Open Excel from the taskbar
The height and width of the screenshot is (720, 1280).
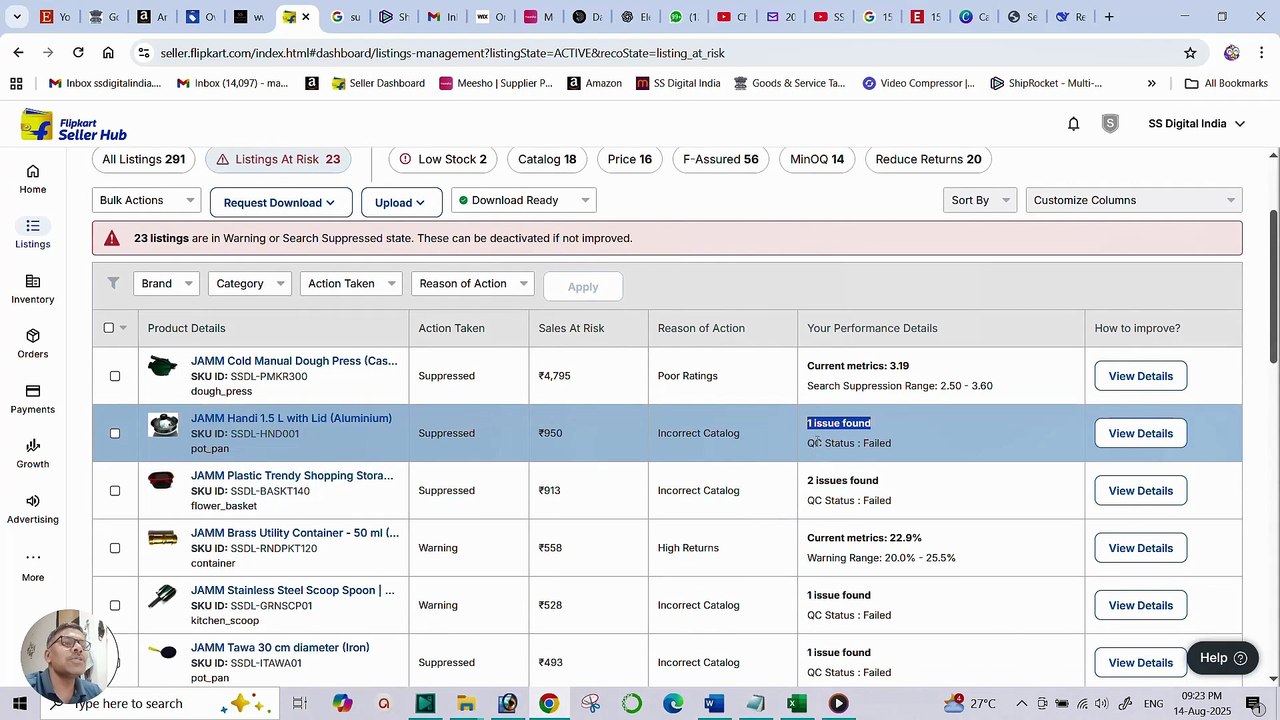tap(796, 704)
